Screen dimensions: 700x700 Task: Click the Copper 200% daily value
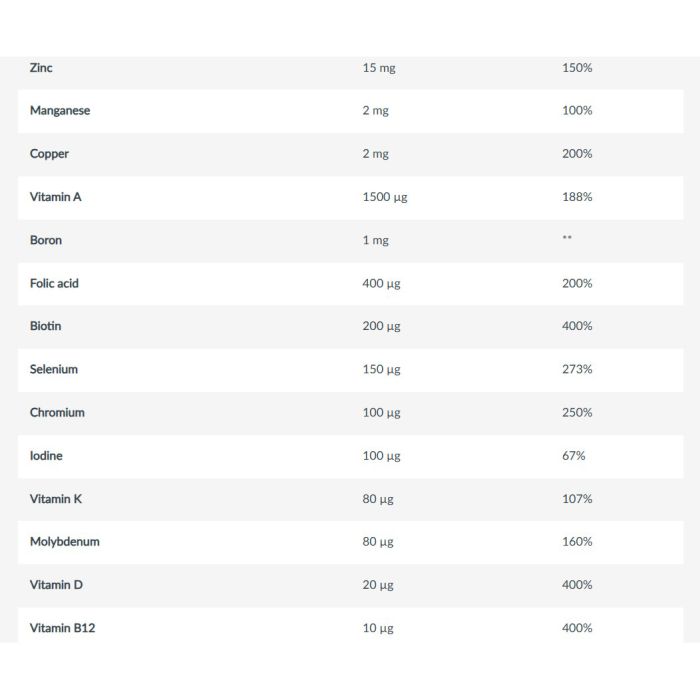tap(577, 154)
